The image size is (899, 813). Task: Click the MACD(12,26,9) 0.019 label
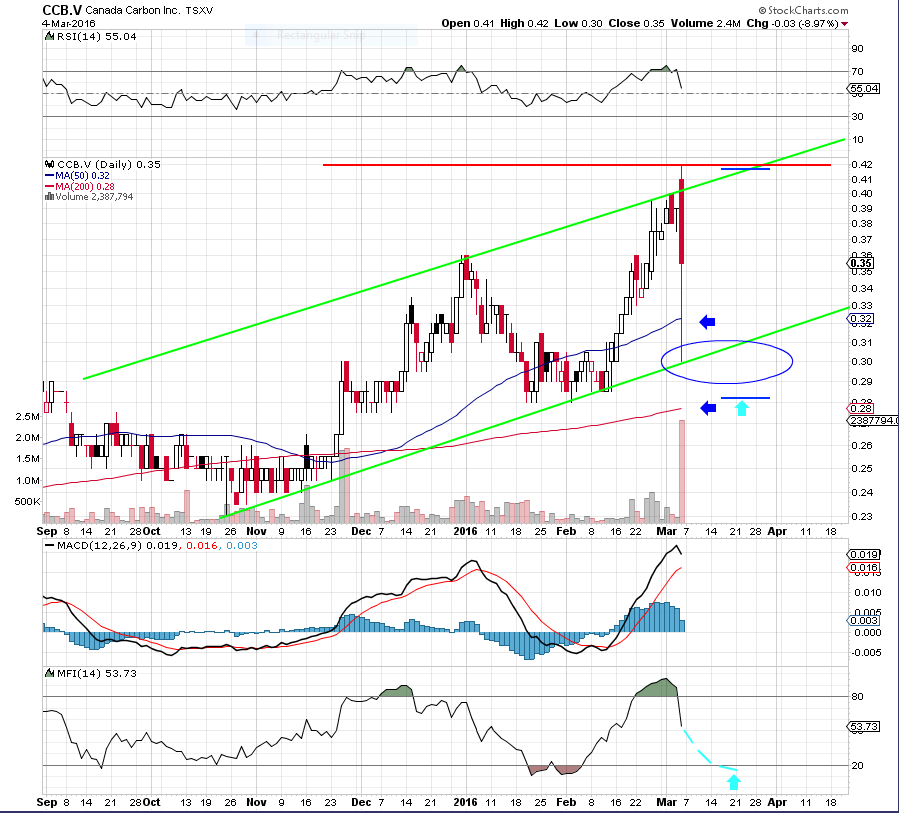tap(118, 545)
